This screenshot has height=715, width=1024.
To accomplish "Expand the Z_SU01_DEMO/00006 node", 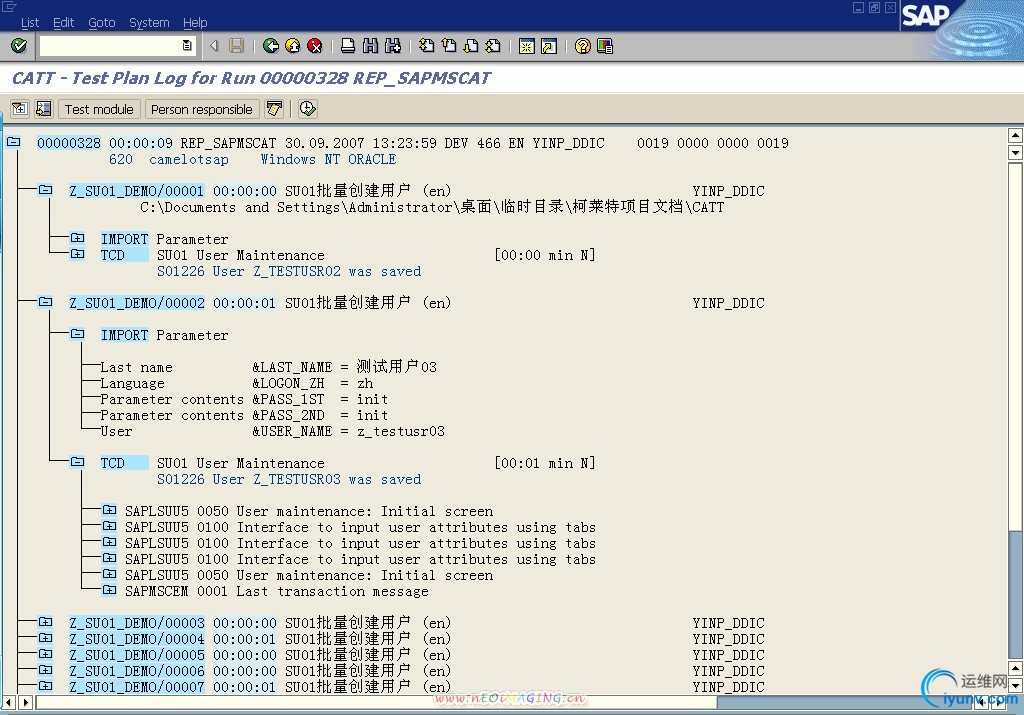I will [45, 670].
